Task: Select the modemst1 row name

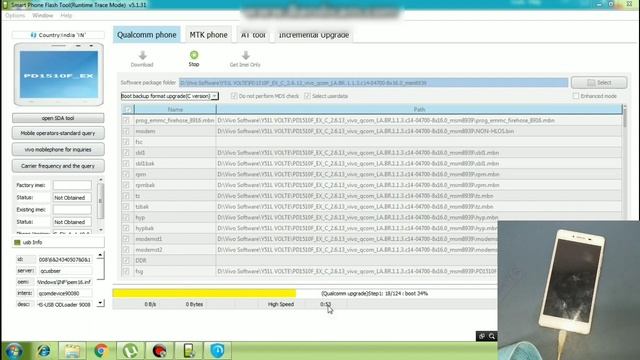Action: click(149, 239)
